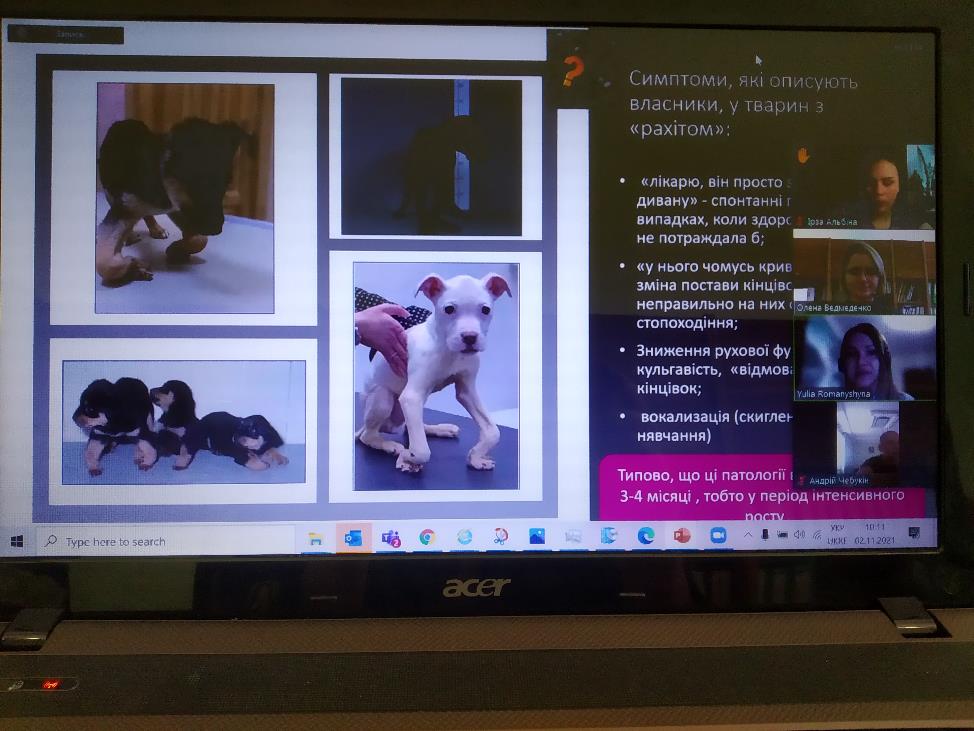The width and height of the screenshot is (974, 731).
Task: Click the orange question mark icon
Action: 573,70
